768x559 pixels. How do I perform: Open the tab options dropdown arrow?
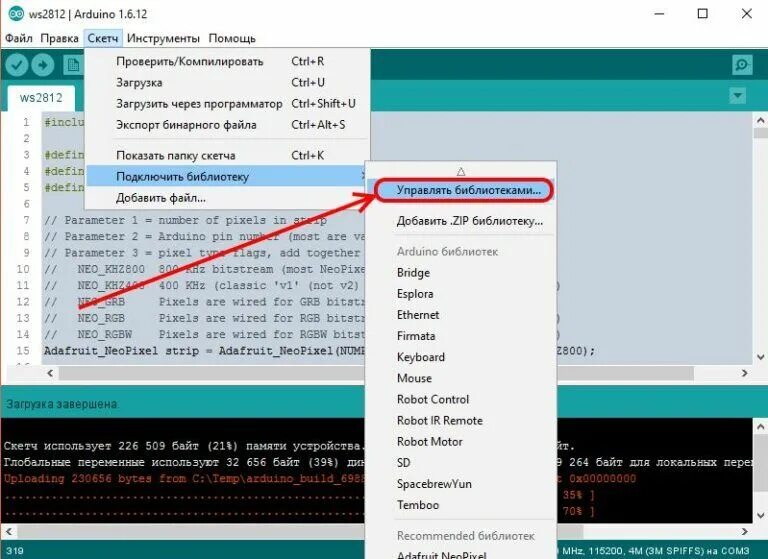(738, 96)
